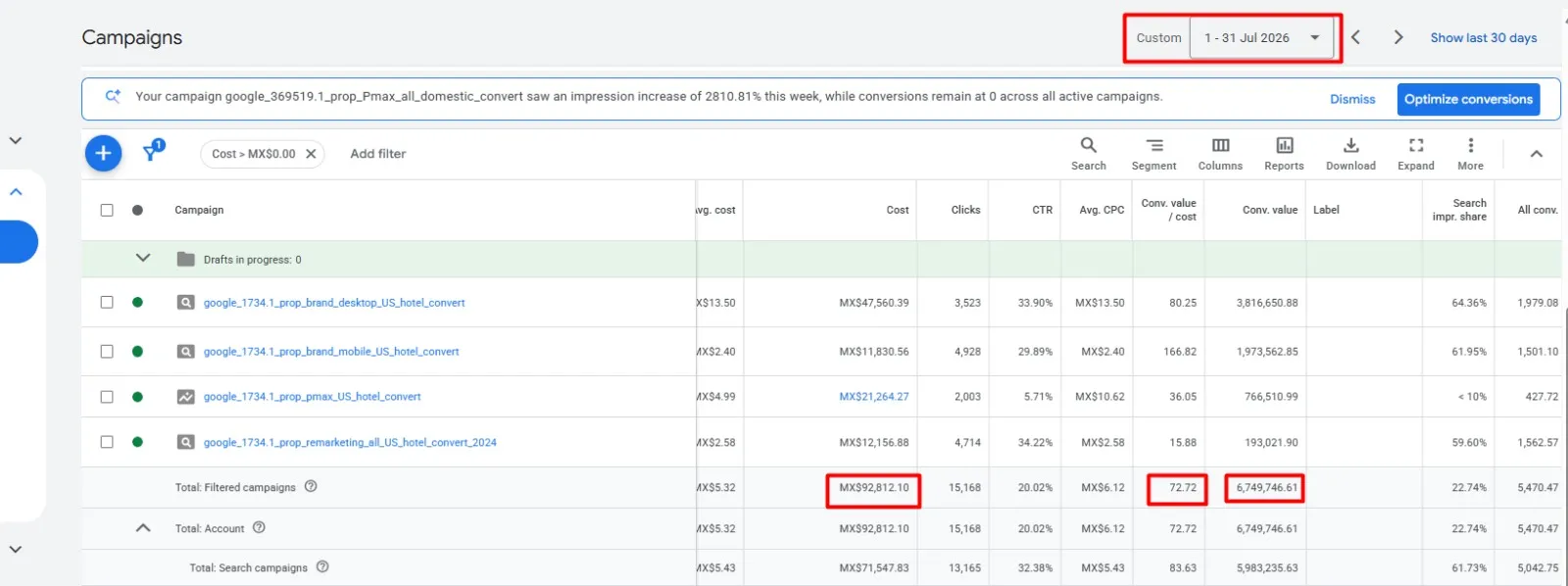This screenshot has width=1568, height=586.
Task: Toggle the select all campaigns checkbox
Action: 107,210
